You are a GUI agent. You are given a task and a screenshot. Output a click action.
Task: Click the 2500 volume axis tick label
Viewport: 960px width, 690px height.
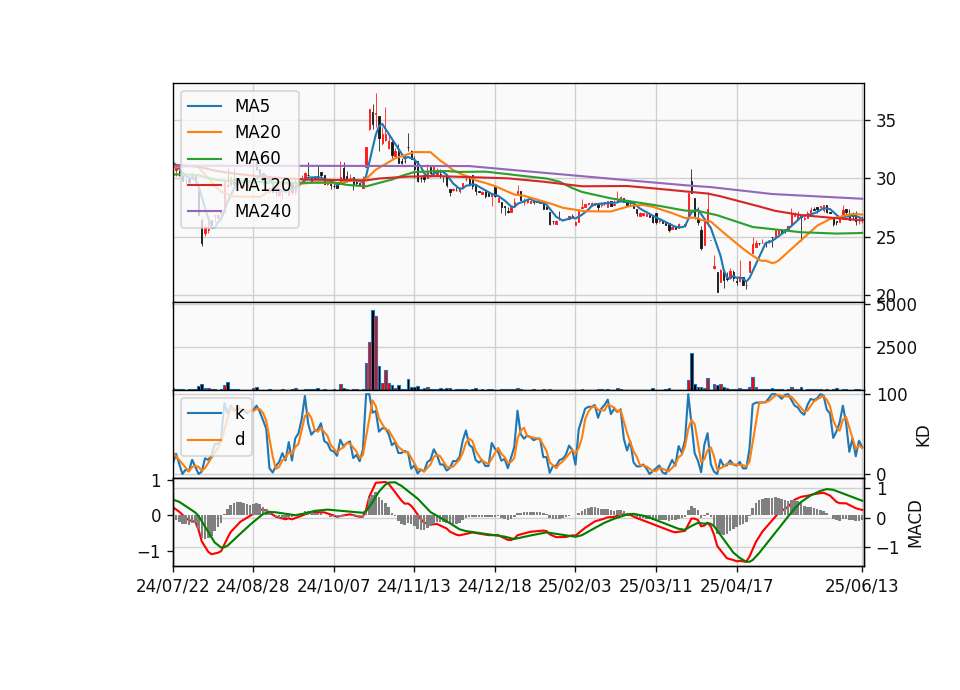click(896, 348)
